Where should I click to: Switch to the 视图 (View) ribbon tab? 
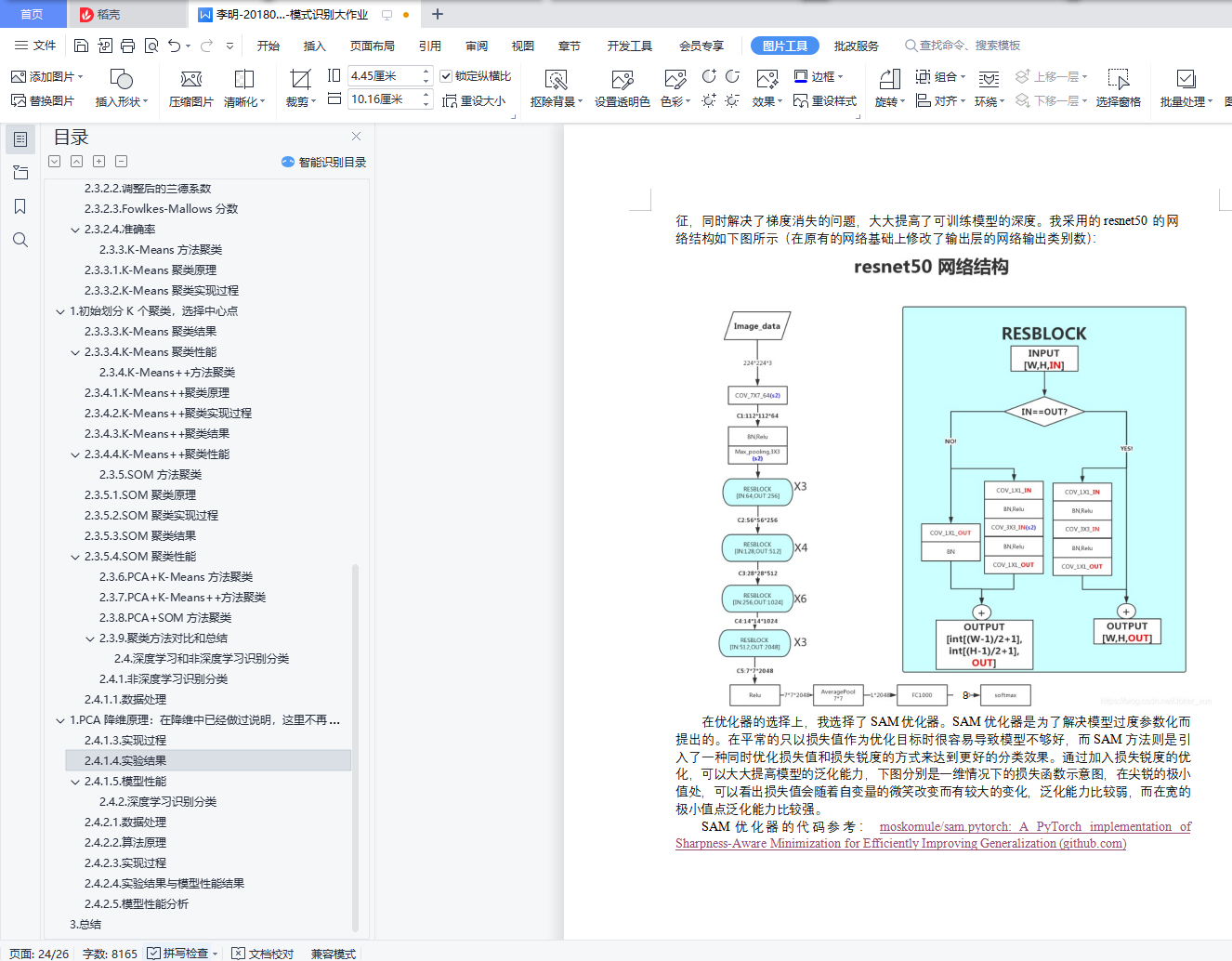(x=523, y=46)
